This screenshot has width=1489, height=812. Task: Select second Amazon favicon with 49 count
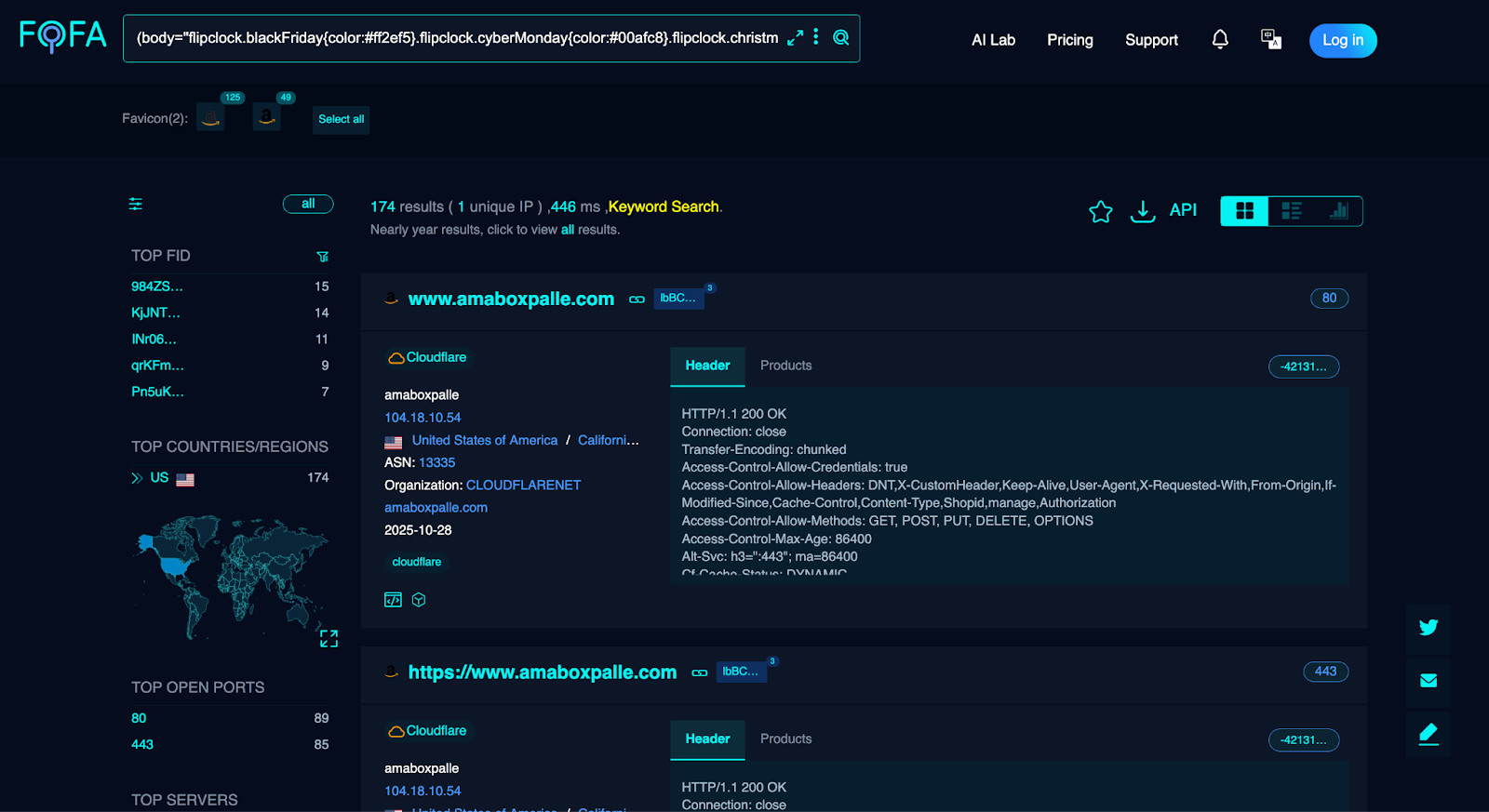pos(267,117)
